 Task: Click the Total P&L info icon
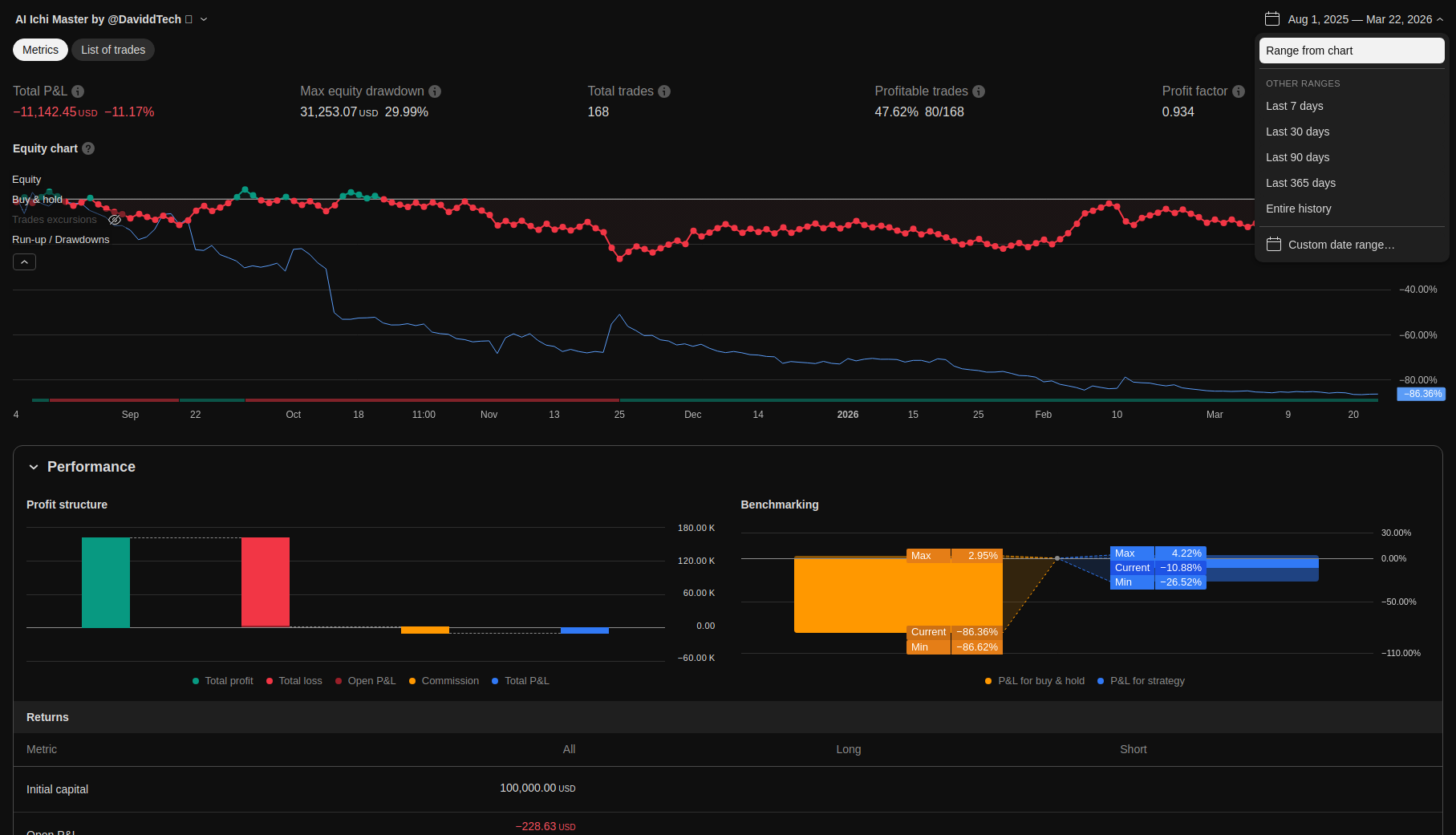[78, 91]
